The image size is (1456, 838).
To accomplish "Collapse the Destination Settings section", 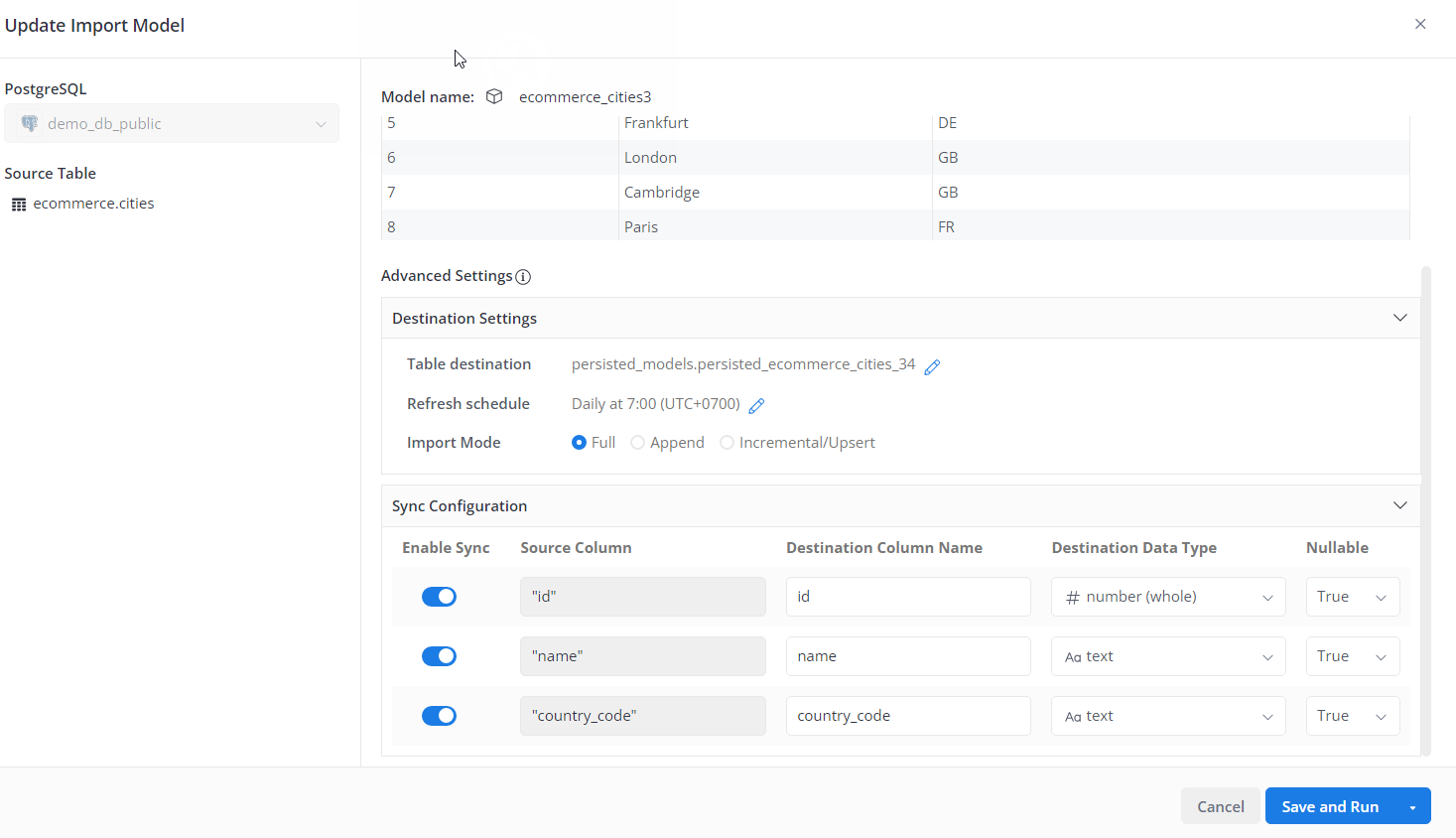I will click(1400, 318).
